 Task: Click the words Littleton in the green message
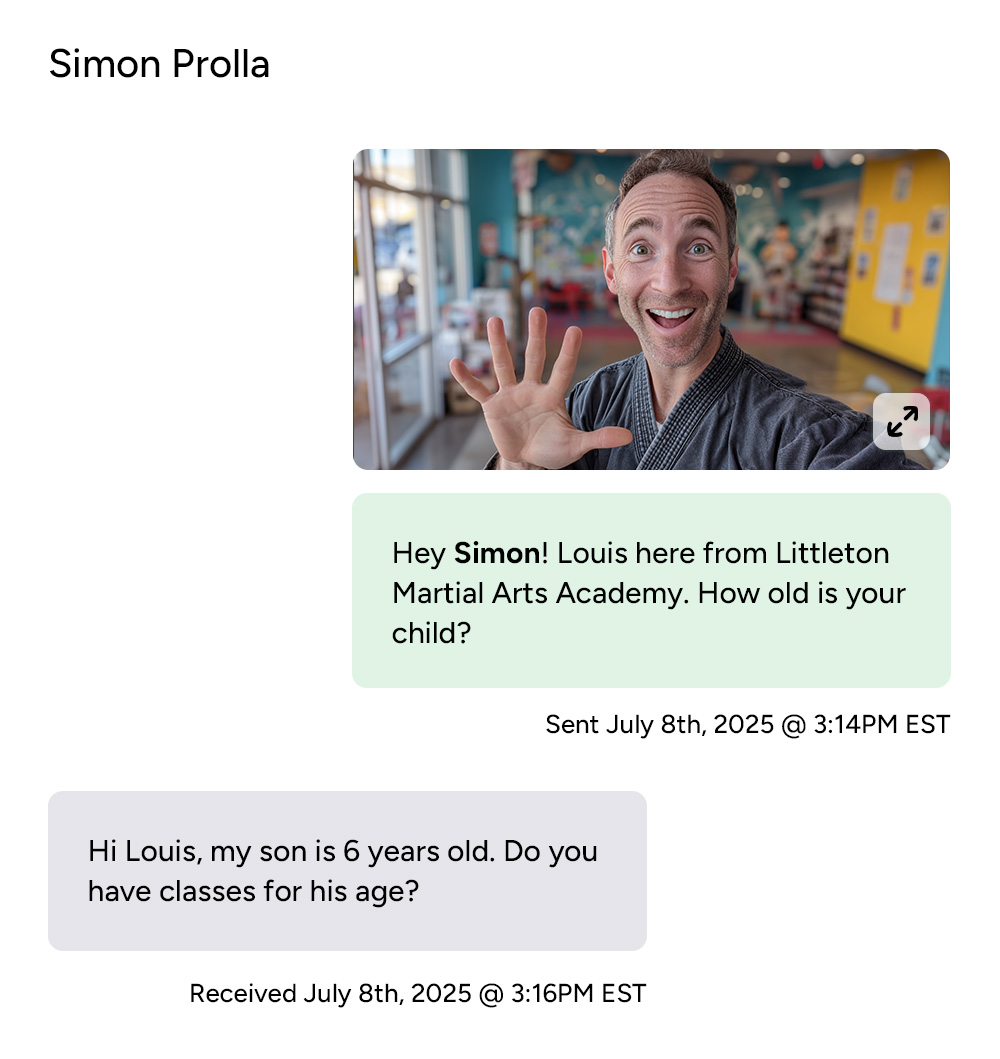tap(832, 553)
